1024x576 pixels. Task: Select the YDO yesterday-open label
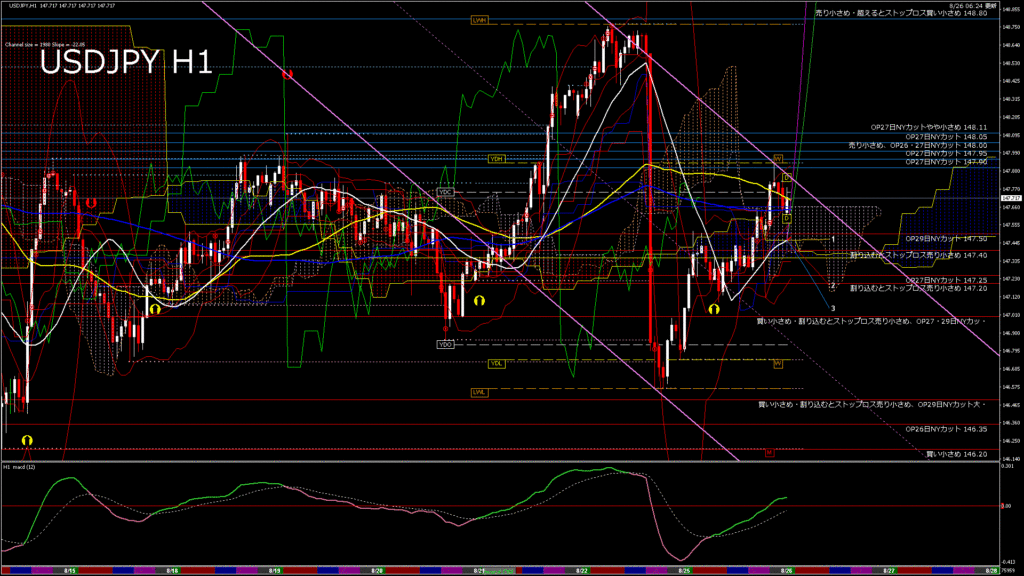[445, 344]
